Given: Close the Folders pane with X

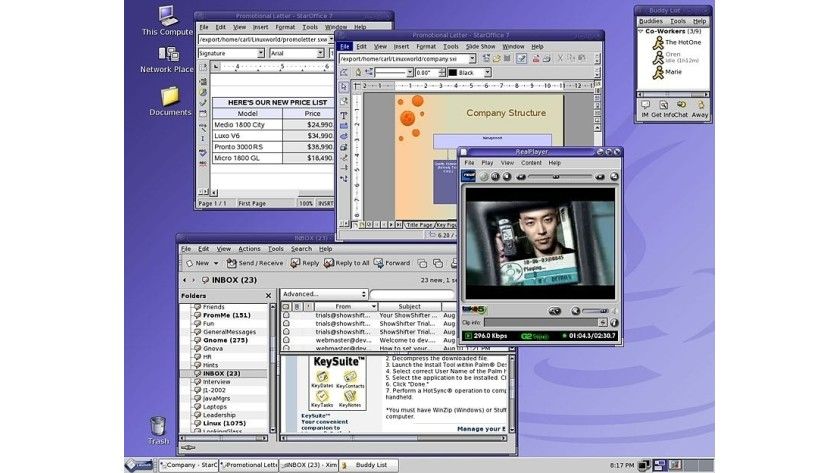Looking at the screenshot, I should point(268,296).
